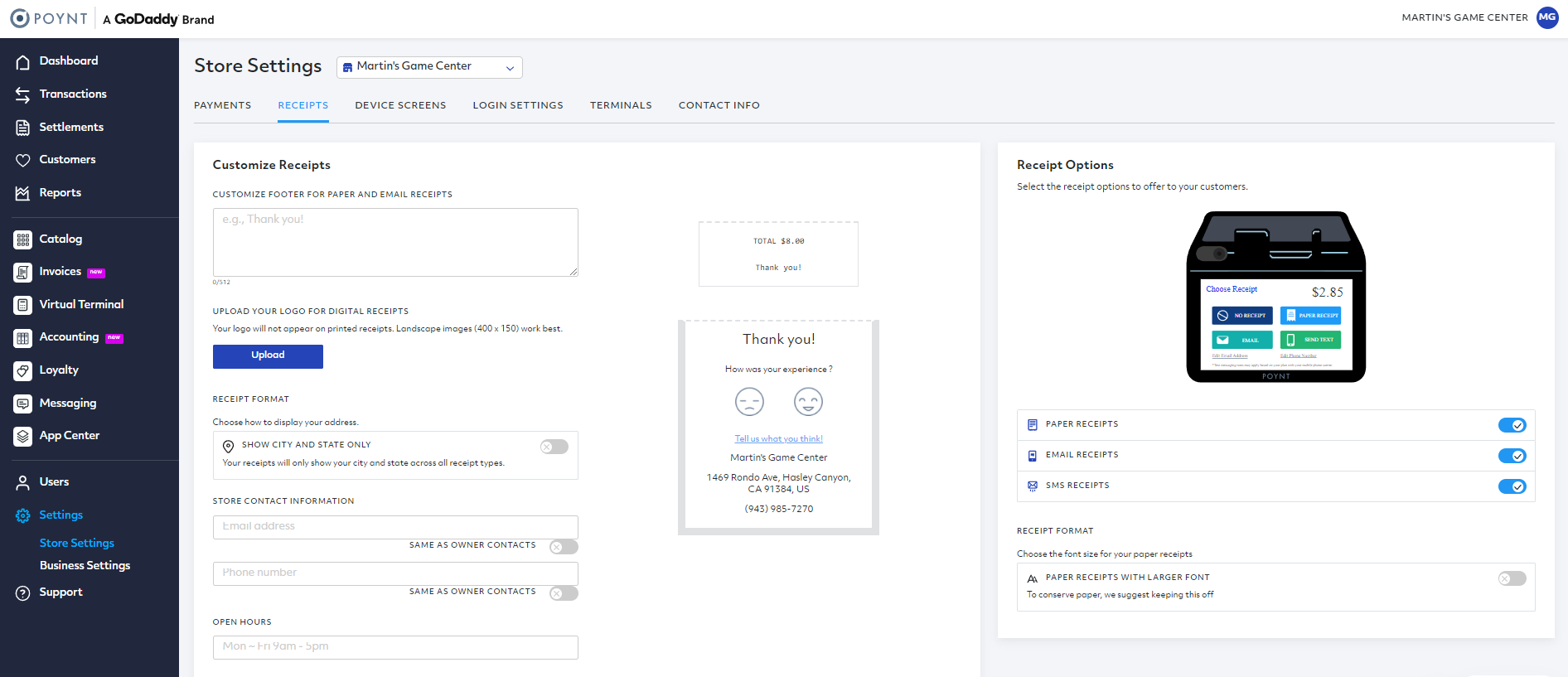Click the Upload logo button
Screen dimensions: 1568x677
point(268,356)
